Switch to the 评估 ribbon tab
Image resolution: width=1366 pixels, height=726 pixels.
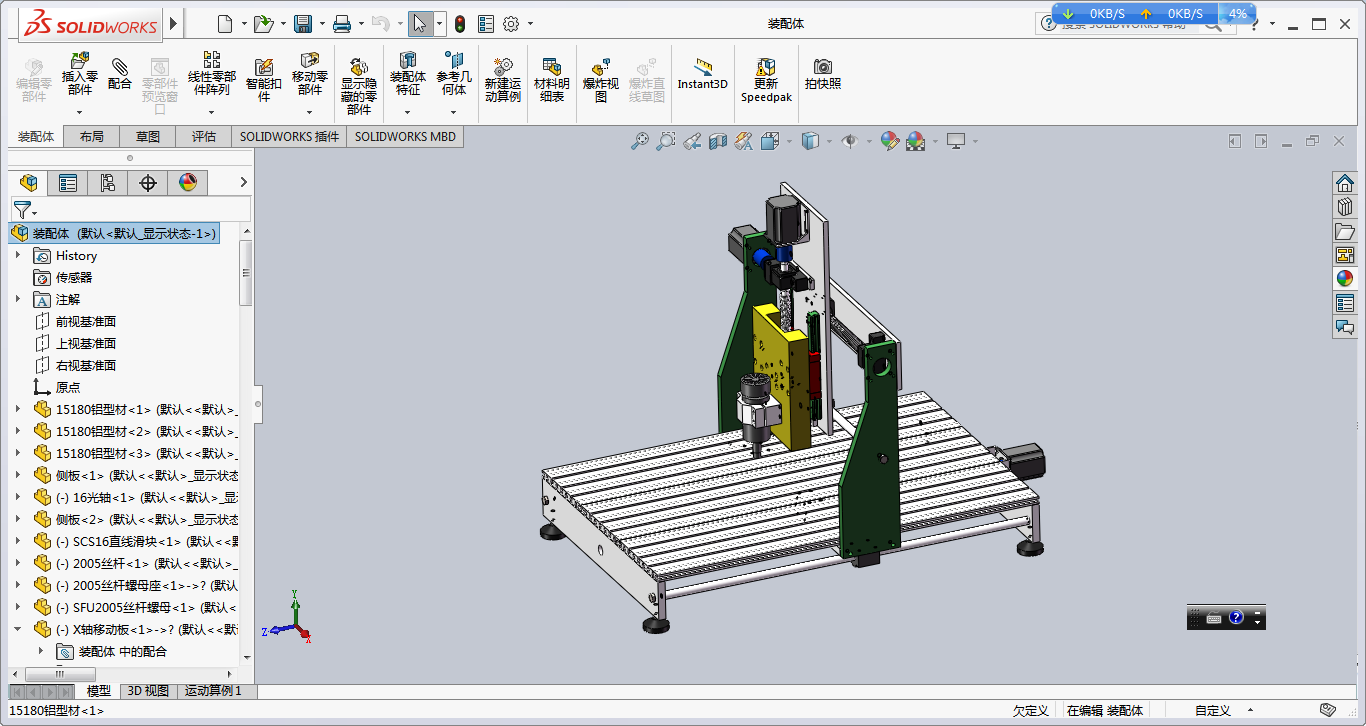coord(204,137)
